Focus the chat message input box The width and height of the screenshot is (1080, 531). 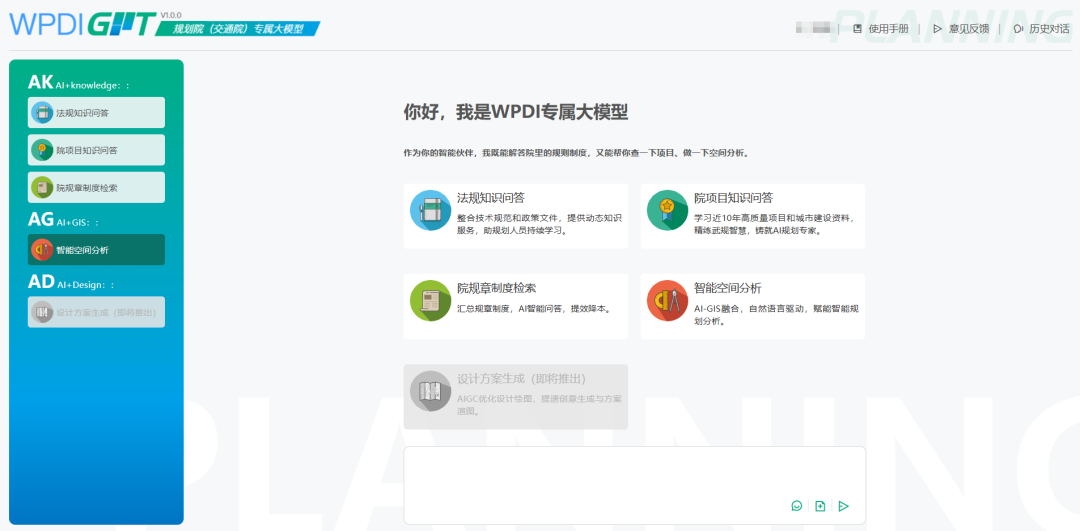[x=634, y=486]
